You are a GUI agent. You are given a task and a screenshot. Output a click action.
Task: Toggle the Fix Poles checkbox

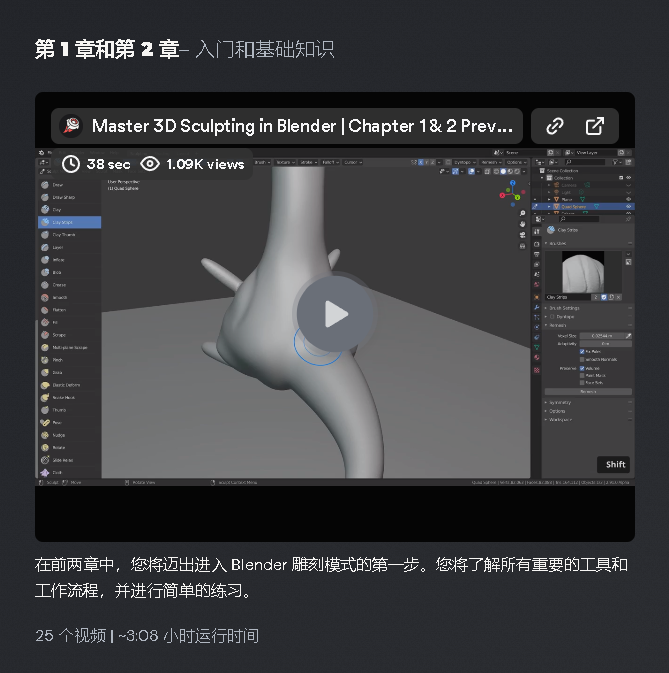click(x=582, y=352)
